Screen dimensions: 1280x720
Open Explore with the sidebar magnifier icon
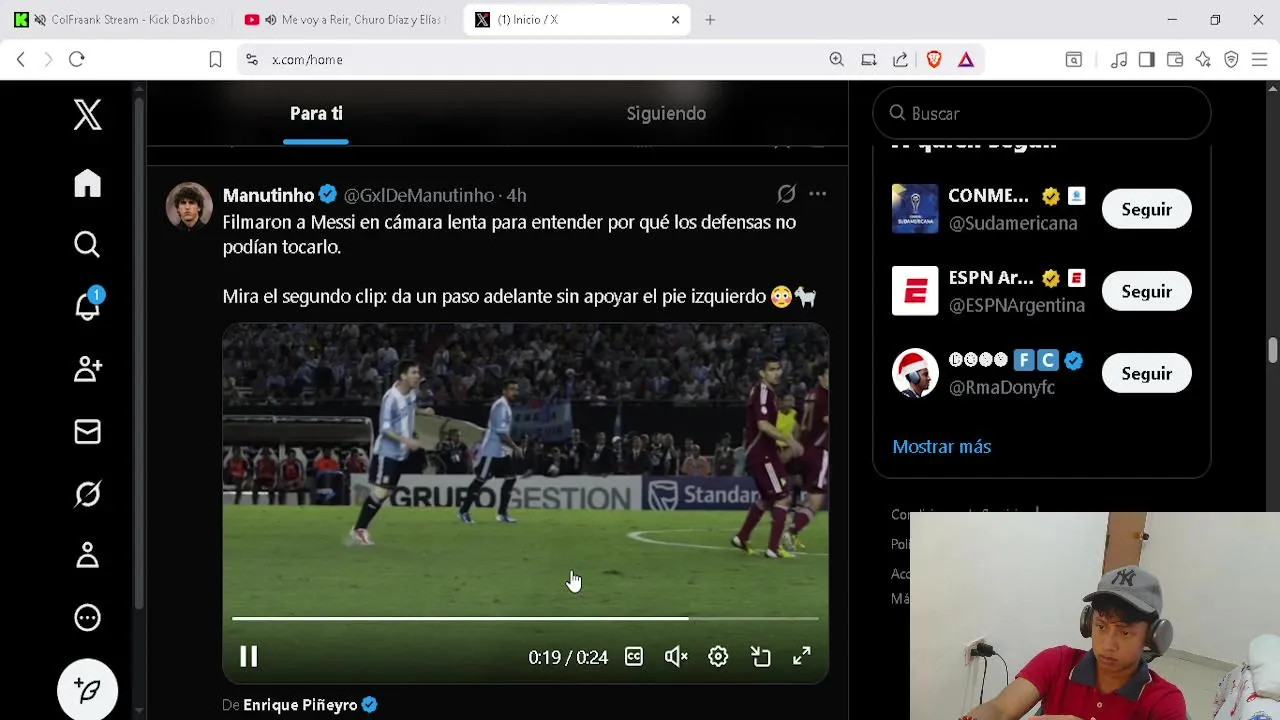88,244
